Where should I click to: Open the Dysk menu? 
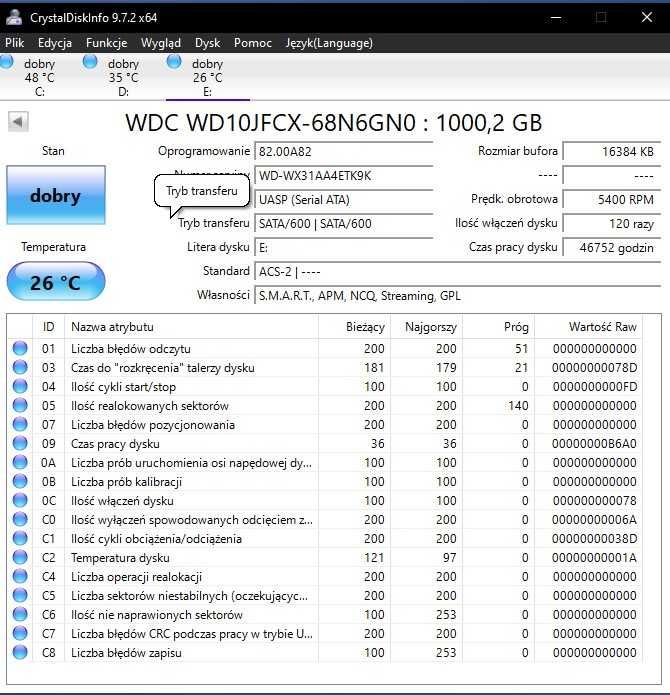207,43
